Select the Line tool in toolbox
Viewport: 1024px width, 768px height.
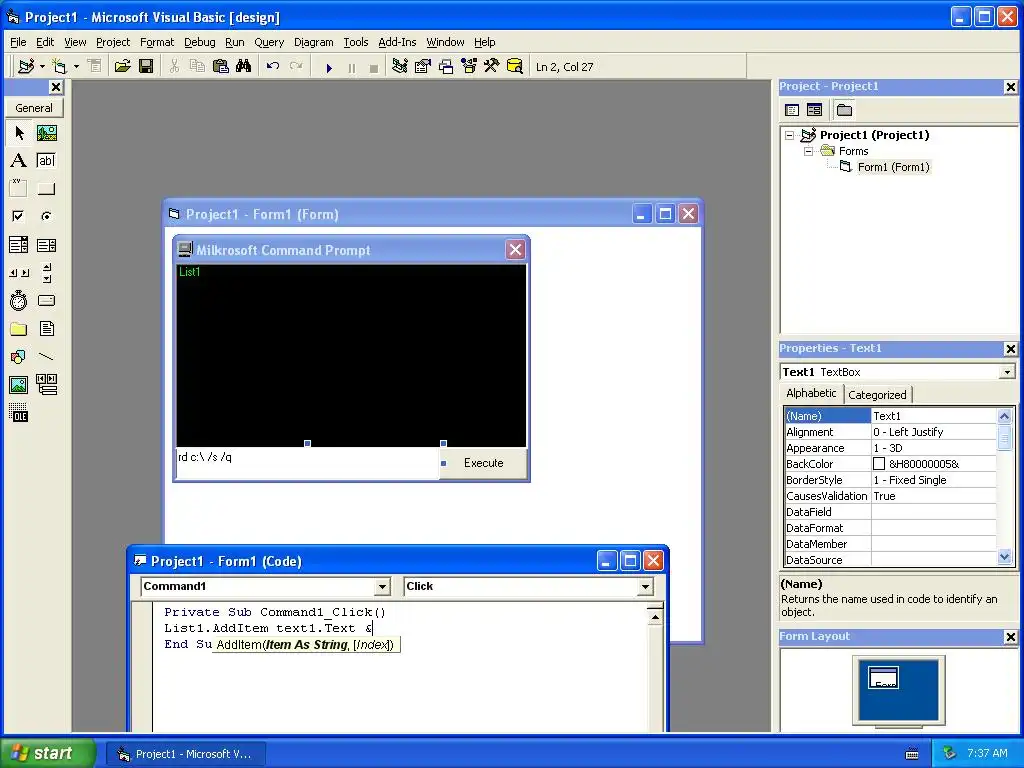pos(46,357)
